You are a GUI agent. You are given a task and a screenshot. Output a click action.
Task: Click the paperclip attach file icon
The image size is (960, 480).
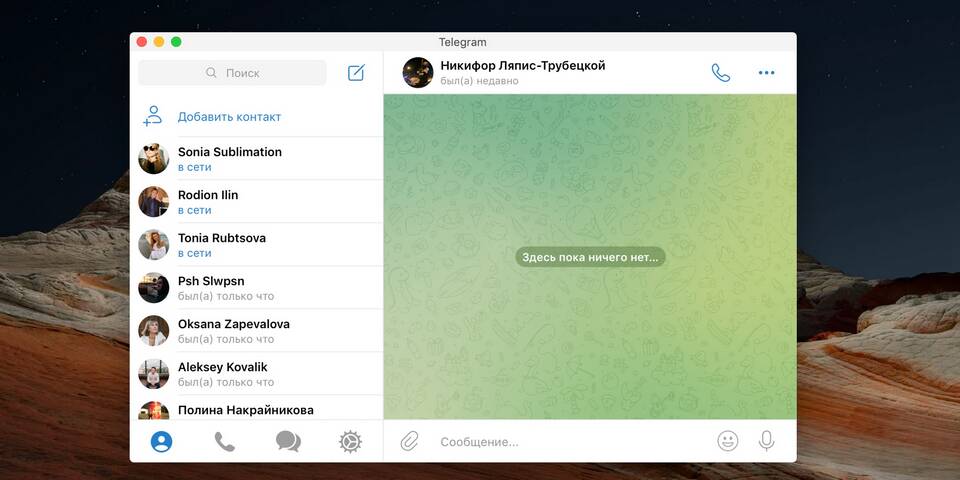(x=410, y=441)
